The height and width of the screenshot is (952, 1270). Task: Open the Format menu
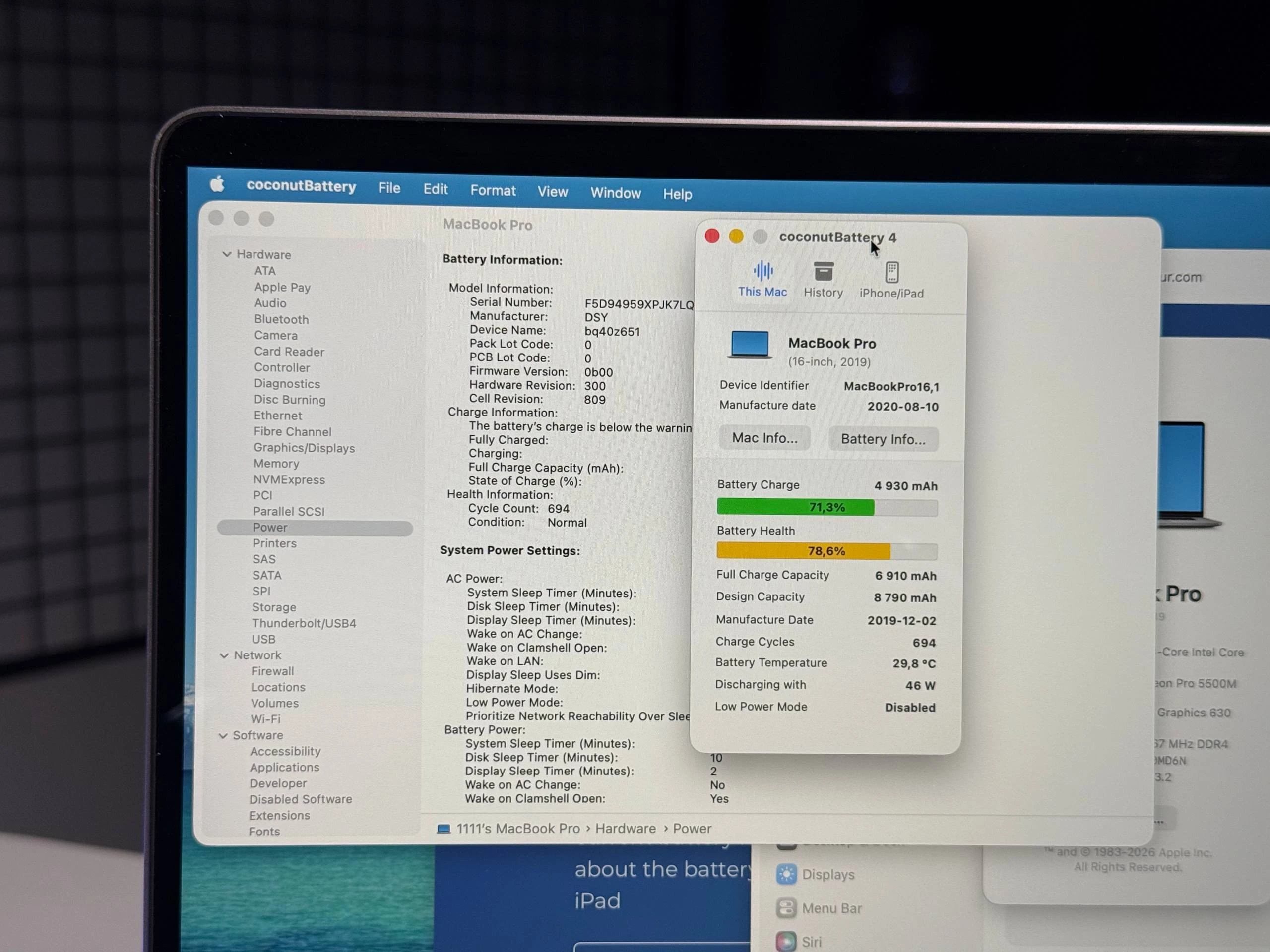click(x=493, y=190)
